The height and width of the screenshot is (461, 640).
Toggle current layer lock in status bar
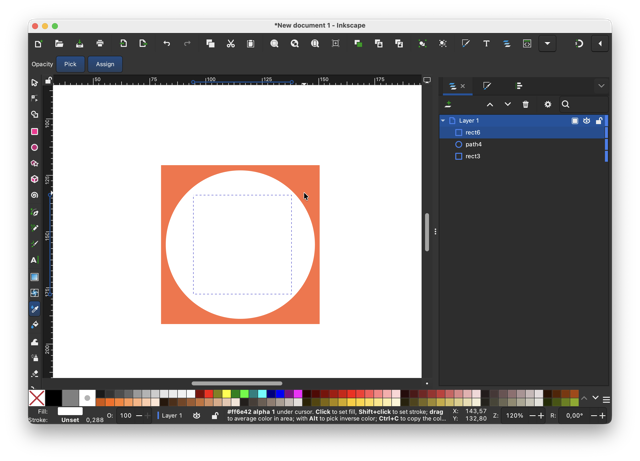[x=215, y=416]
